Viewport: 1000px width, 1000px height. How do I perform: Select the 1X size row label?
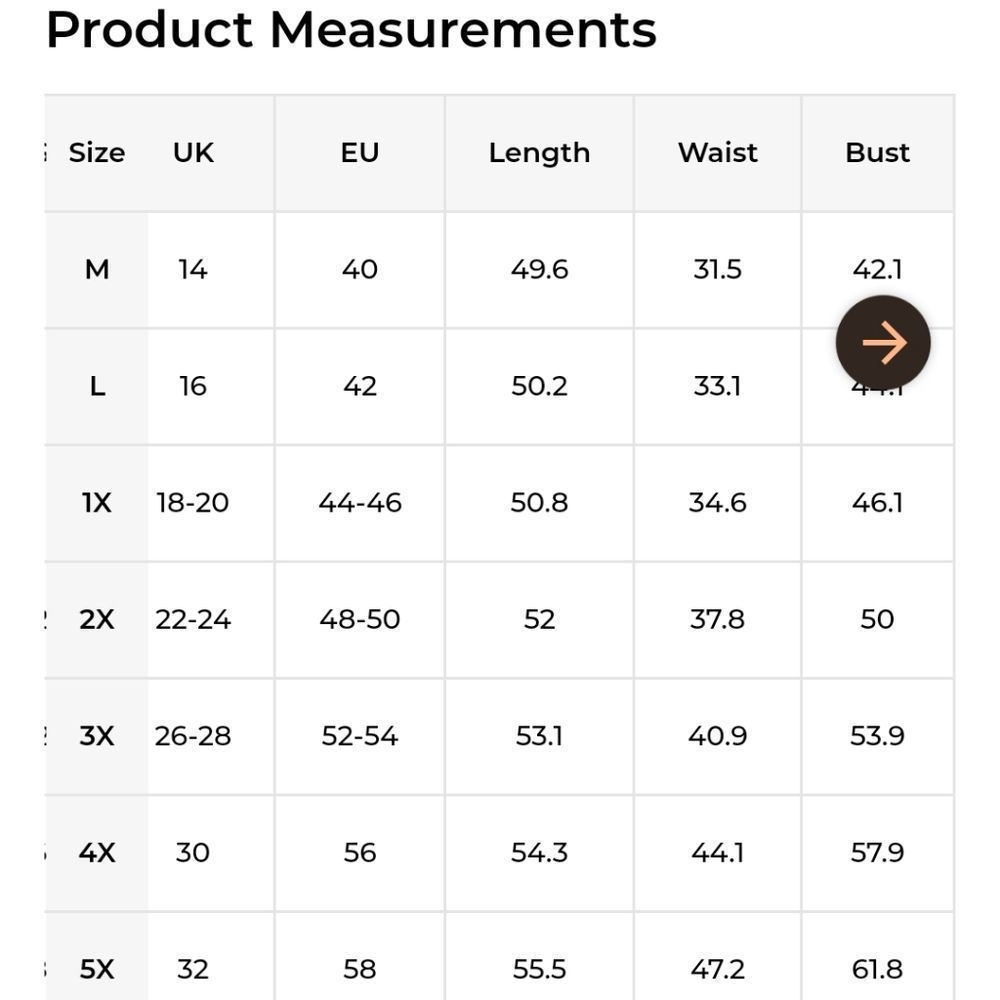[97, 503]
